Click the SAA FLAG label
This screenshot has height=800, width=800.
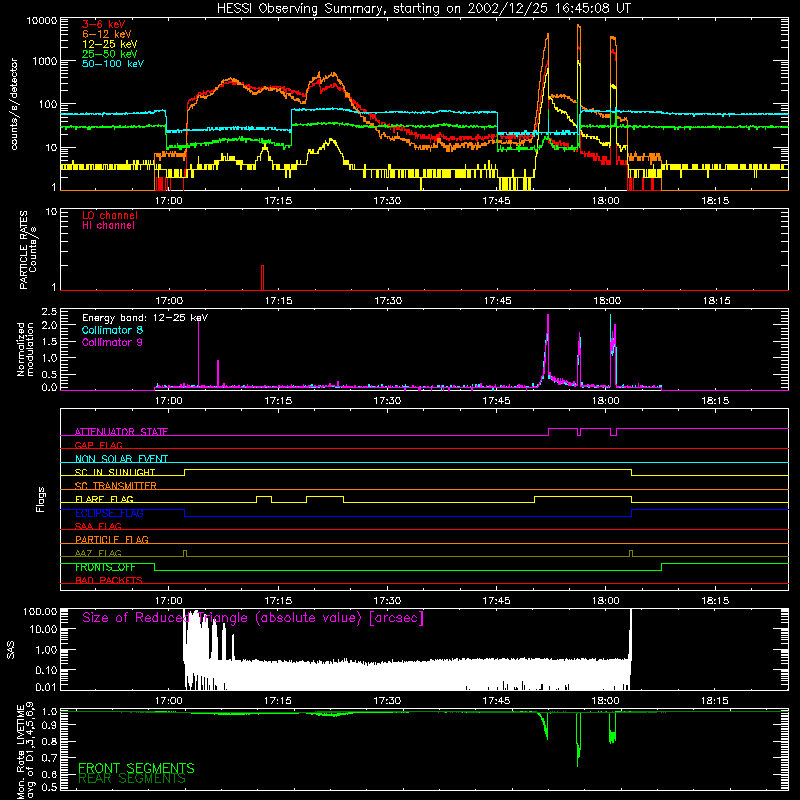coord(98,526)
